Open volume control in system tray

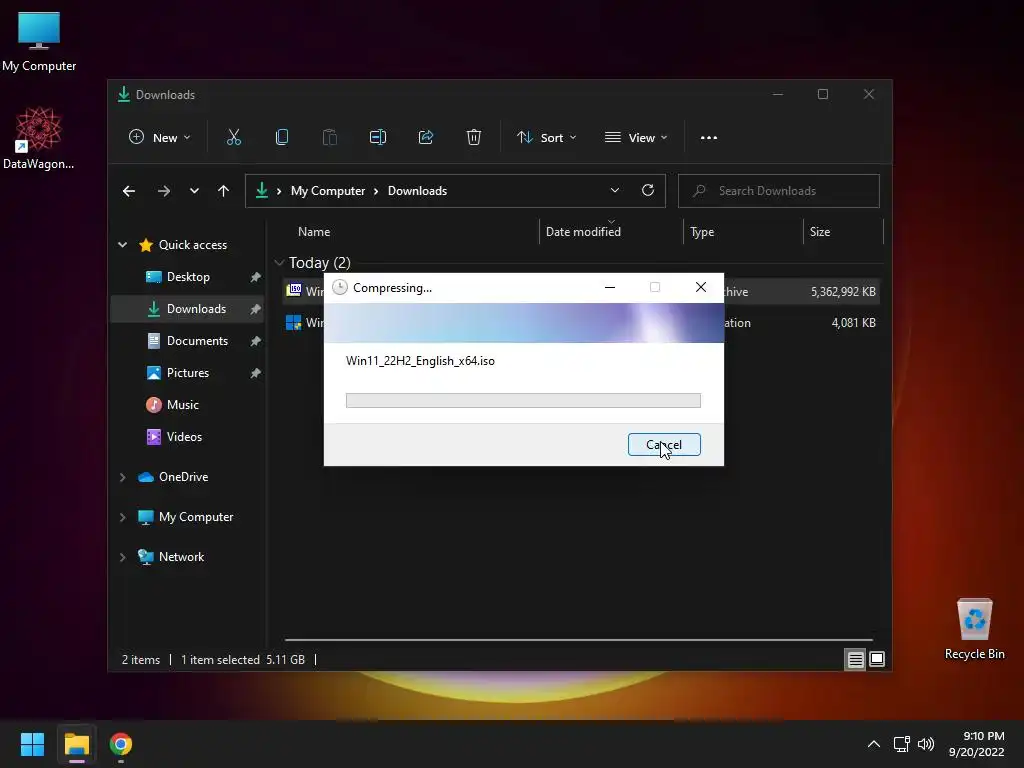pyautogui.click(x=926, y=744)
